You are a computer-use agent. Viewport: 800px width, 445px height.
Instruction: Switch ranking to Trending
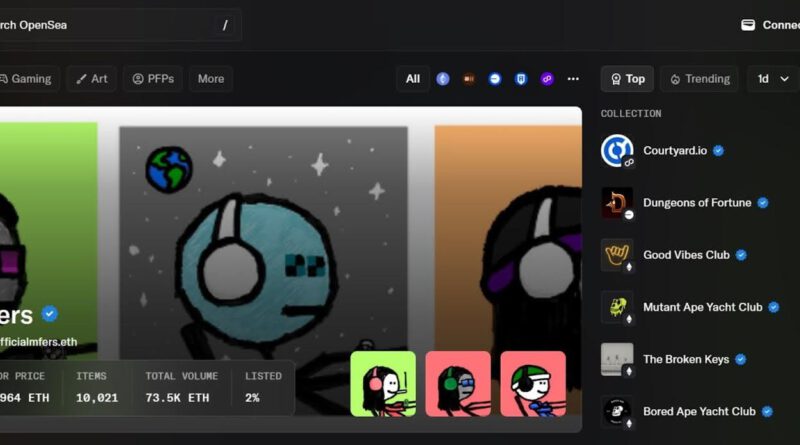[x=699, y=79]
